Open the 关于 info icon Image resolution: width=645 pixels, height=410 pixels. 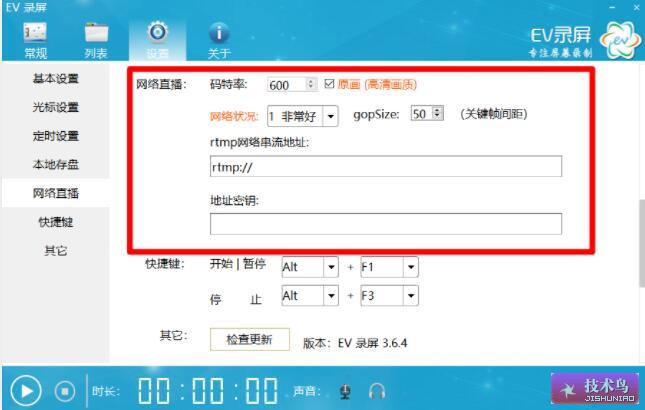point(219,33)
